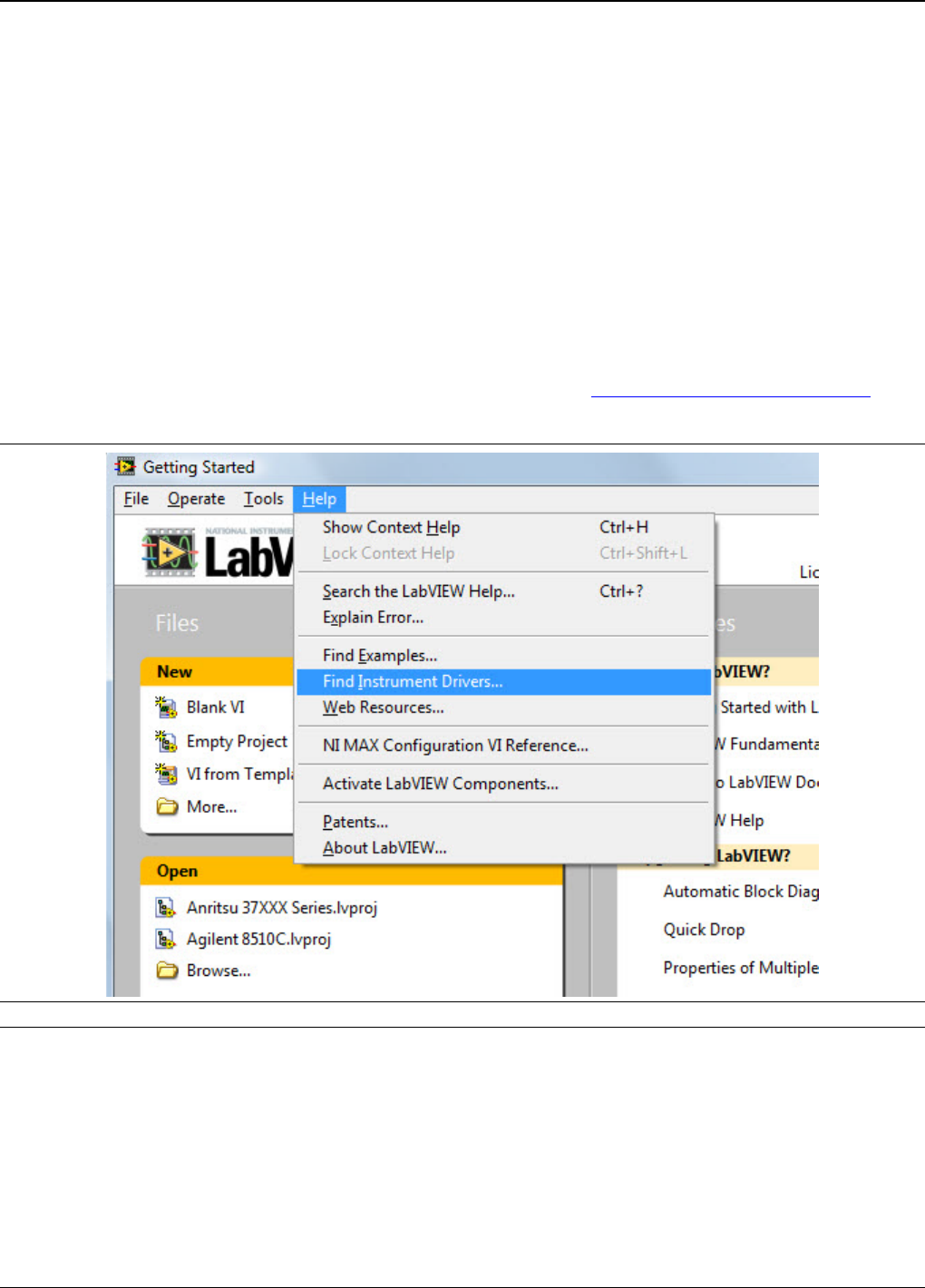925x1288 pixels.
Task: Click the Blank VI icon
Action: coord(166,707)
